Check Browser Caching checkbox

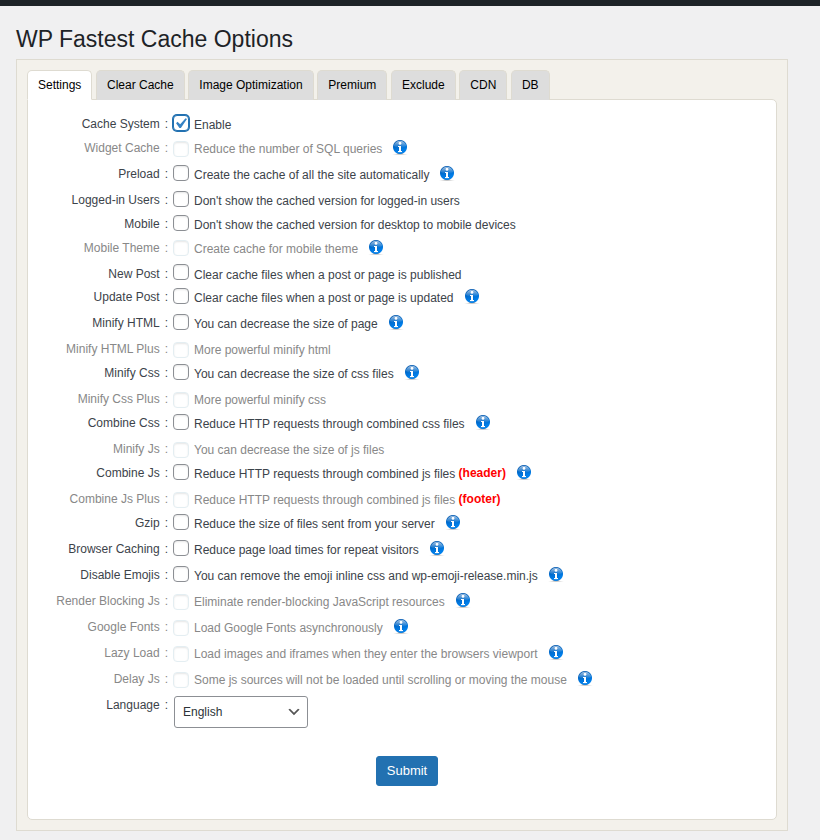pyautogui.click(x=181, y=548)
